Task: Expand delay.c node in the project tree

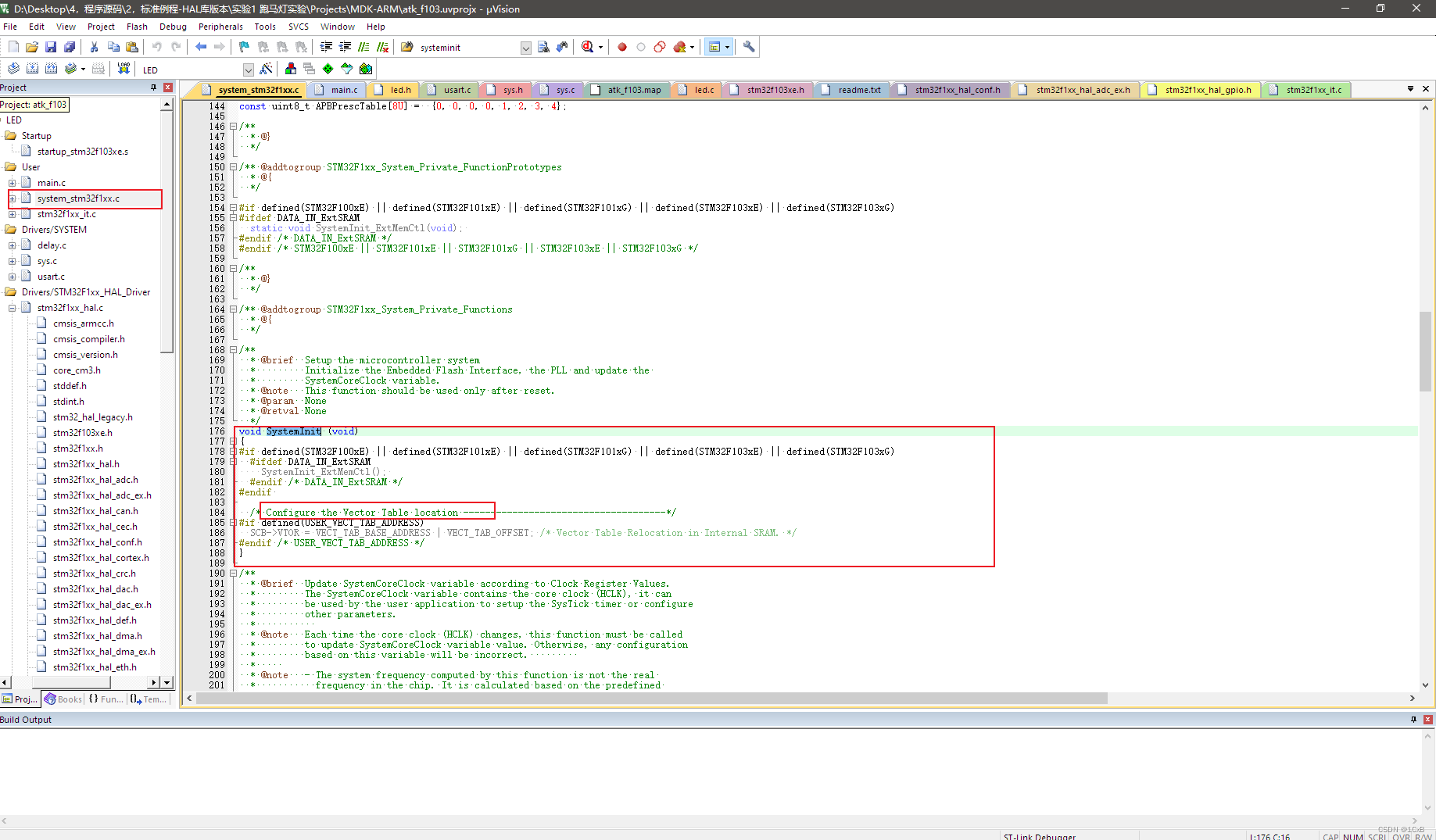Action: click(x=13, y=245)
